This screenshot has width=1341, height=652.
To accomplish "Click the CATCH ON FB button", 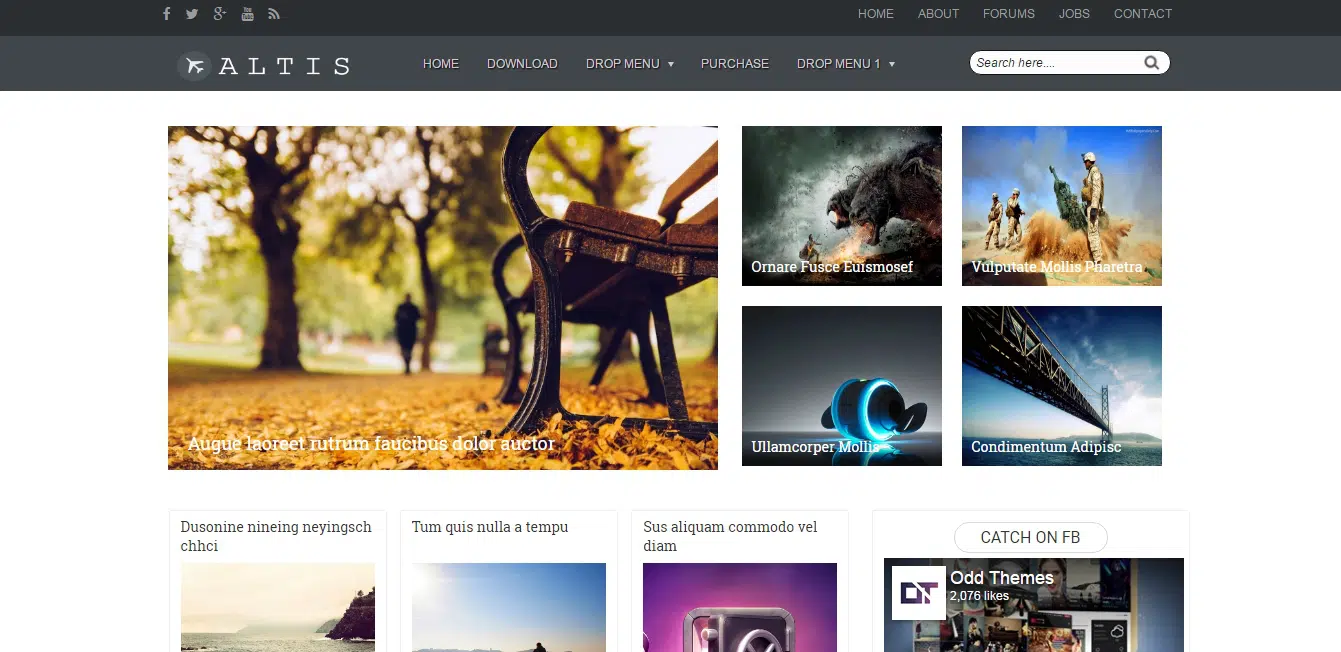I will point(1030,537).
